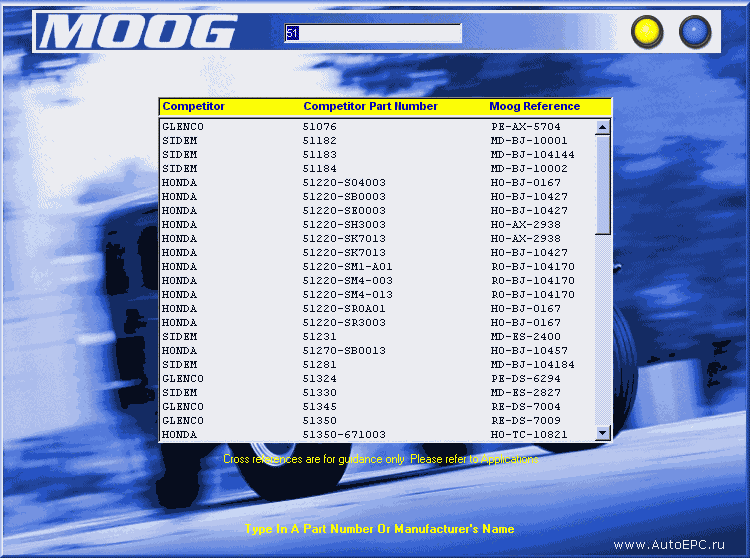Select part number 51350-671003
The width and height of the screenshot is (750, 558).
click(x=344, y=434)
